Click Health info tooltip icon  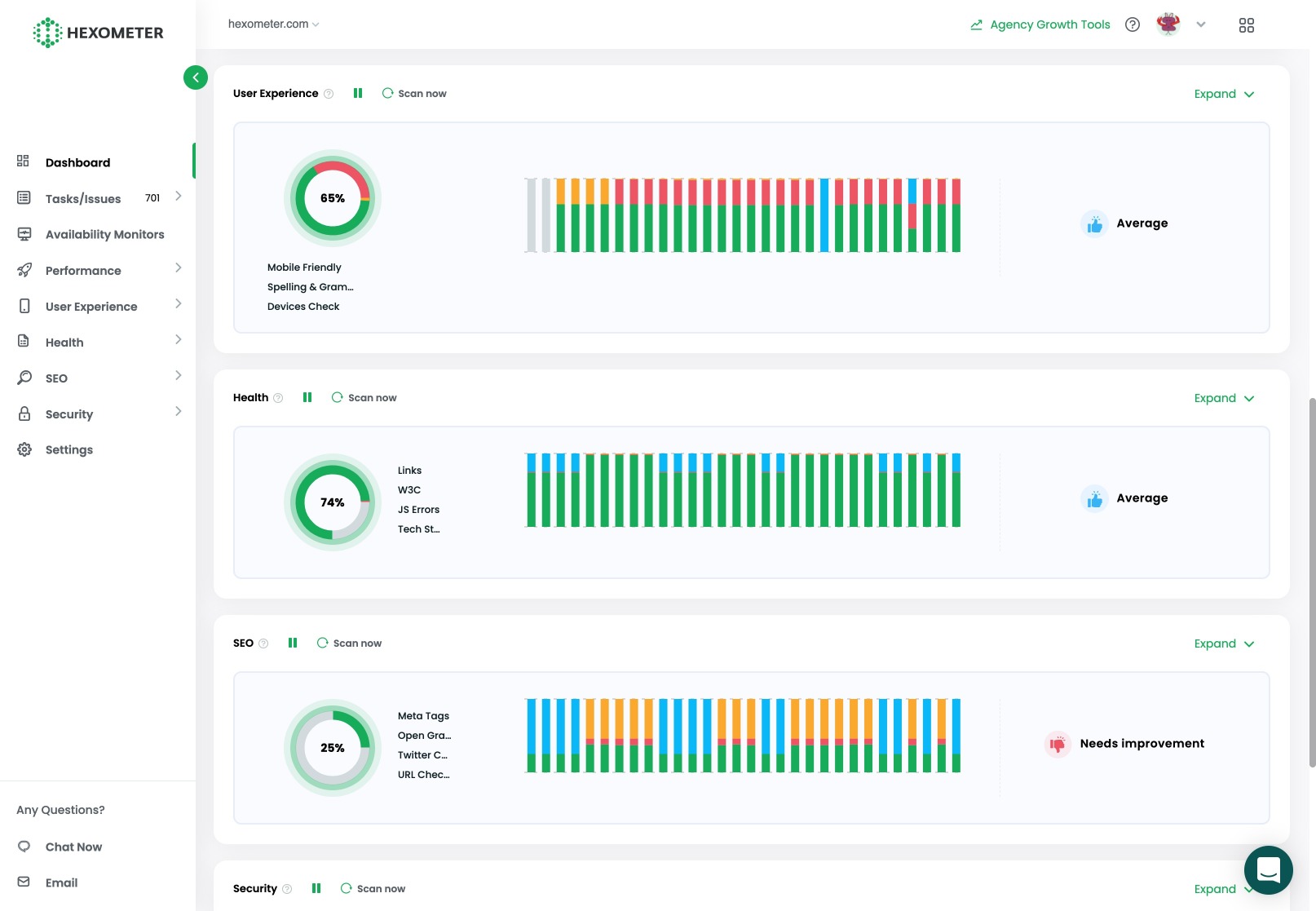point(278,398)
